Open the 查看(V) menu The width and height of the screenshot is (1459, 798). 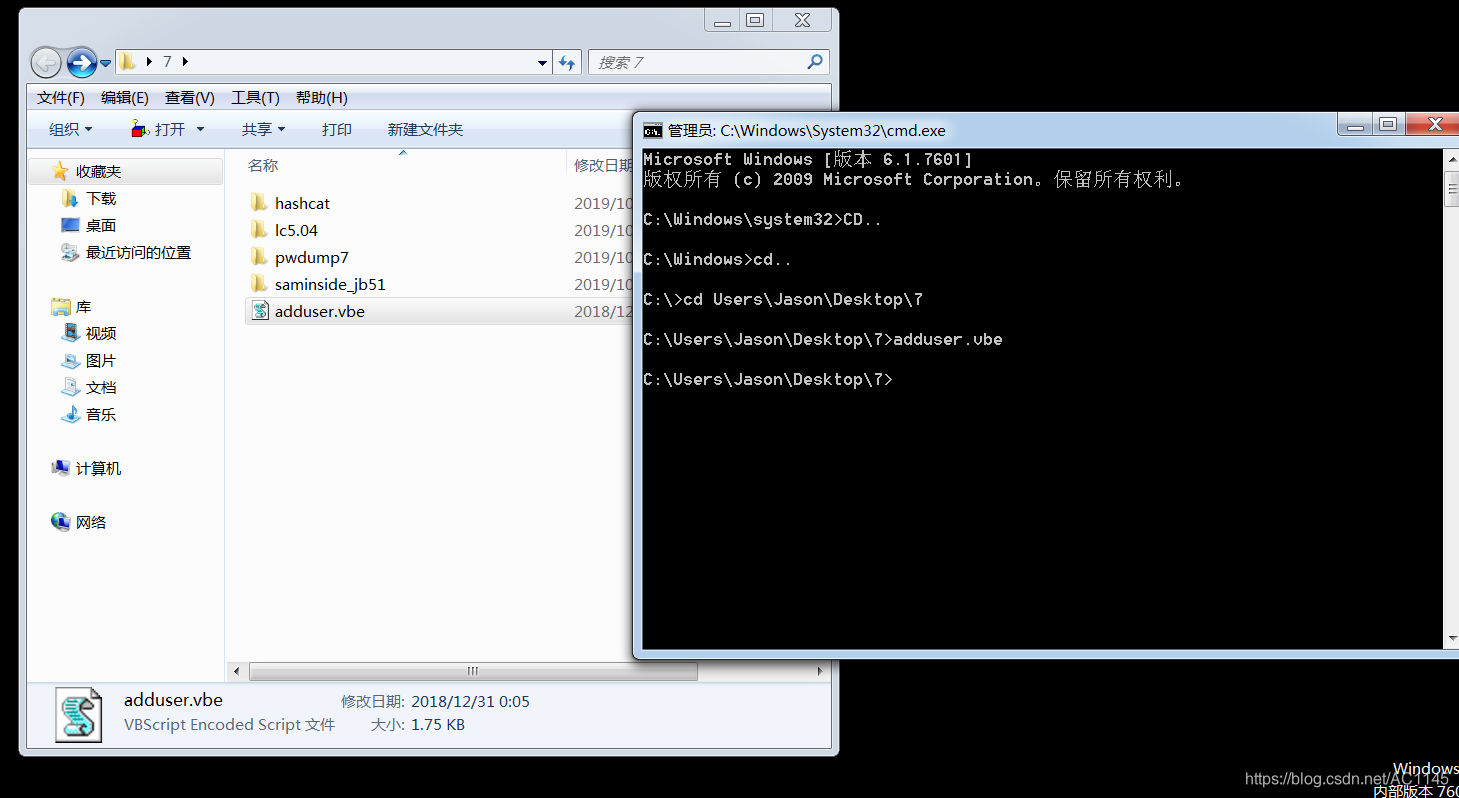click(x=190, y=97)
